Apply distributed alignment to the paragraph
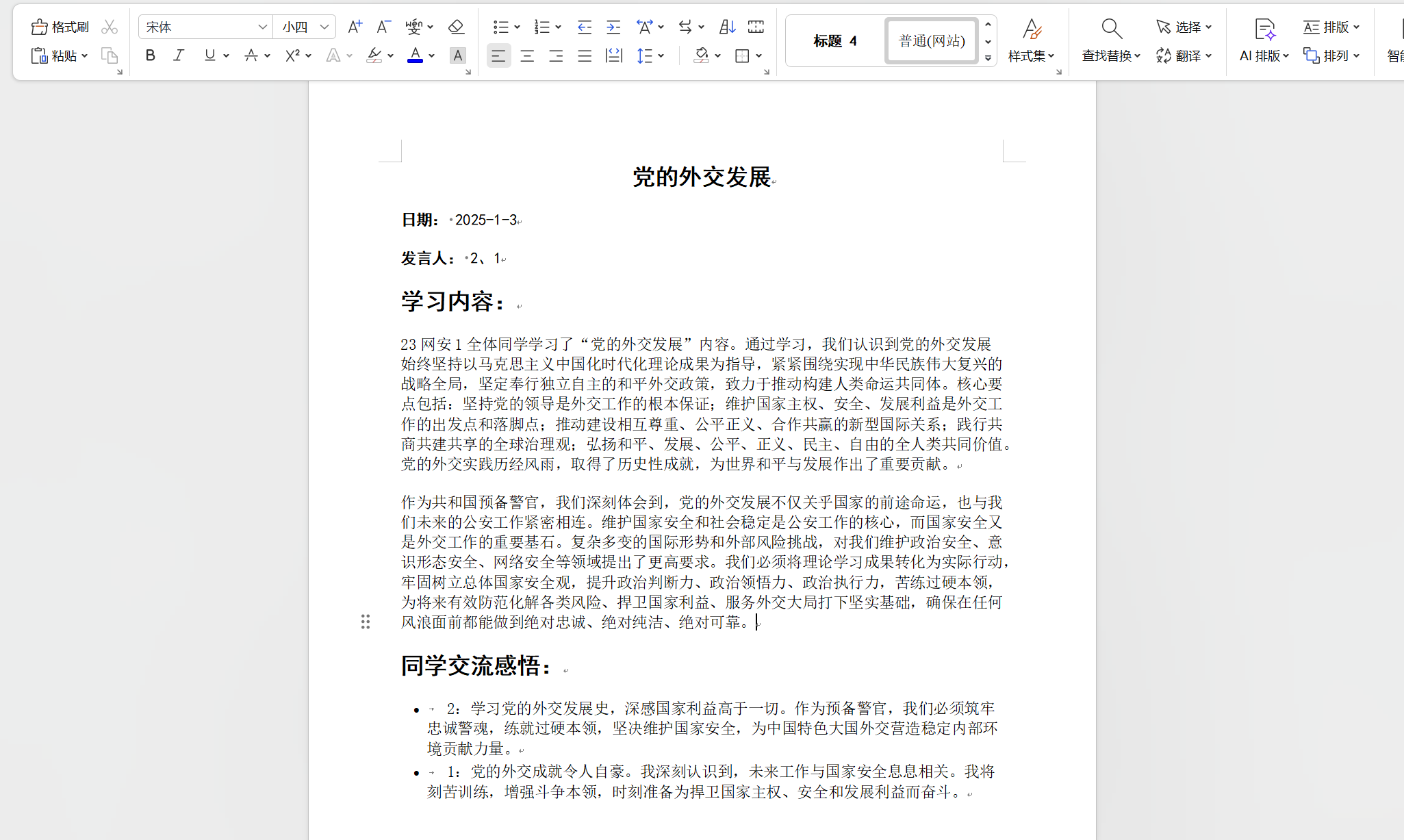 click(613, 55)
